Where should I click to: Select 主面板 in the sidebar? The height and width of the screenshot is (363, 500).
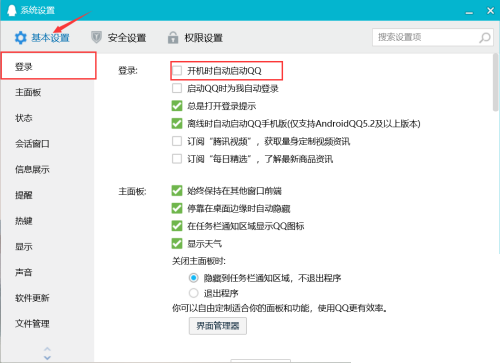point(47,92)
